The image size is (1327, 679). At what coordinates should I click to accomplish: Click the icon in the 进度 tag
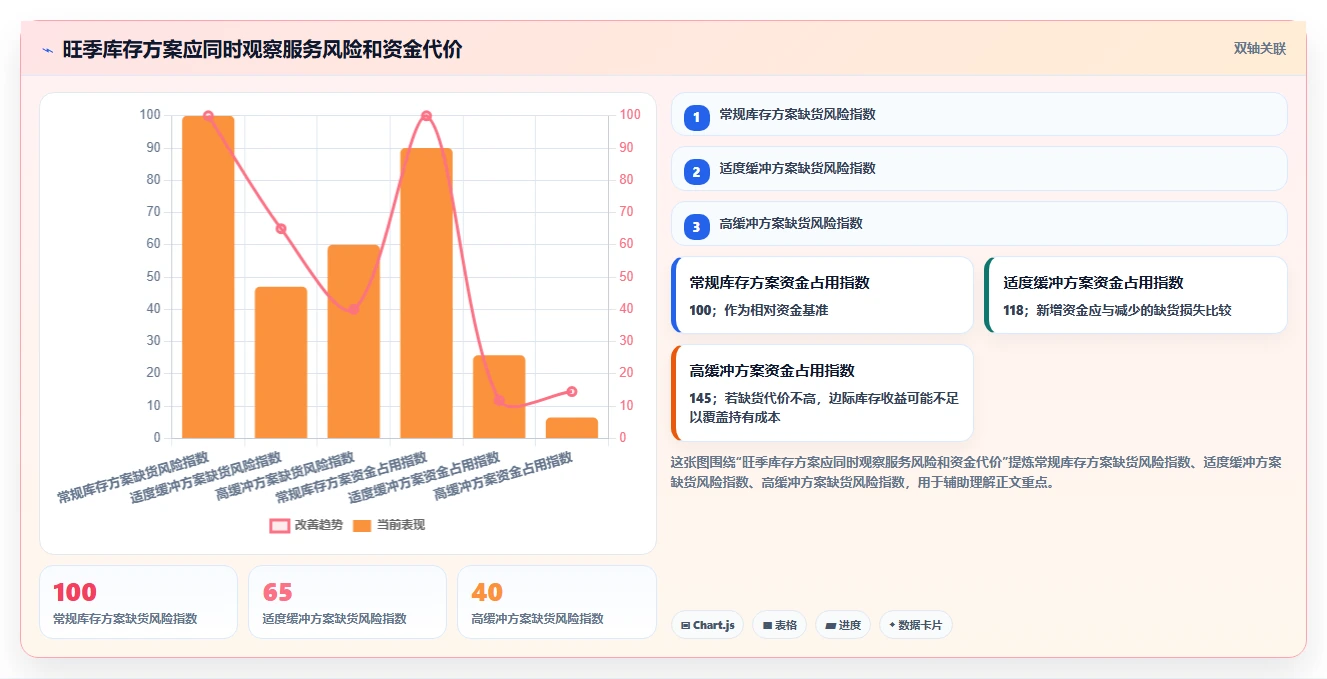(x=831, y=625)
